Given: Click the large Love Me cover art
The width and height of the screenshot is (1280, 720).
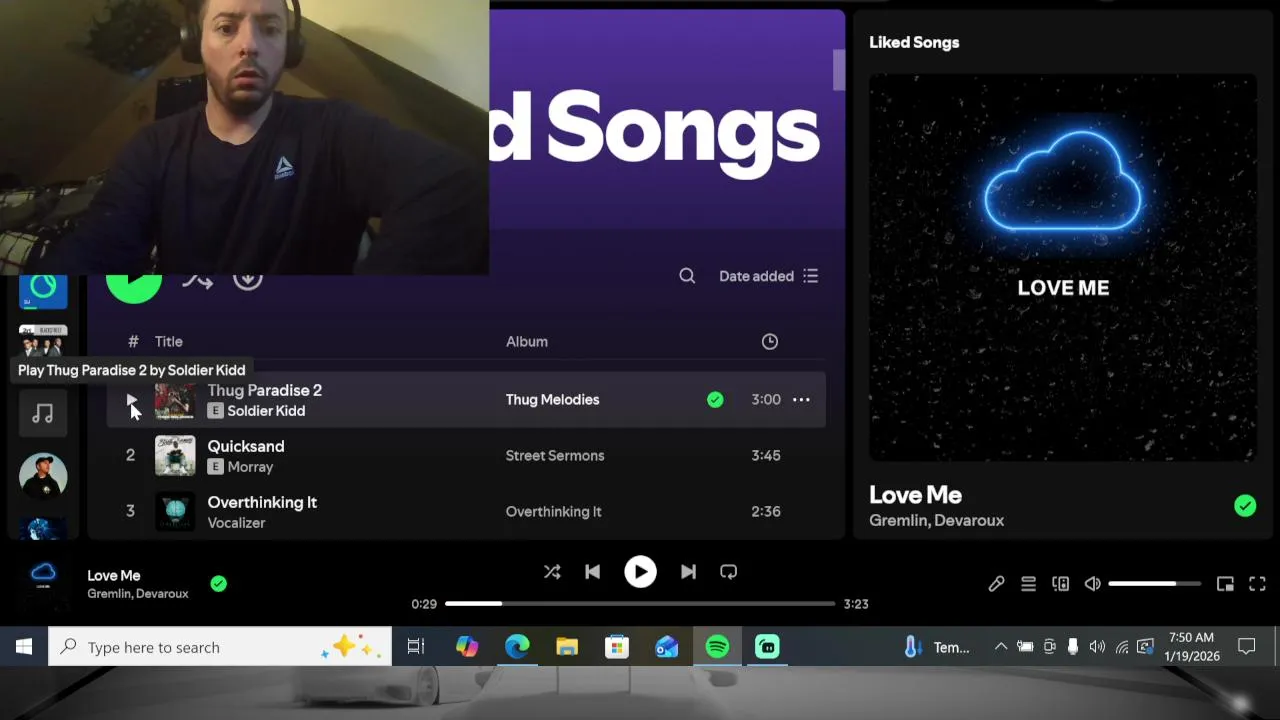Looking at the screenshot, I should click(x=1063, y=267).
